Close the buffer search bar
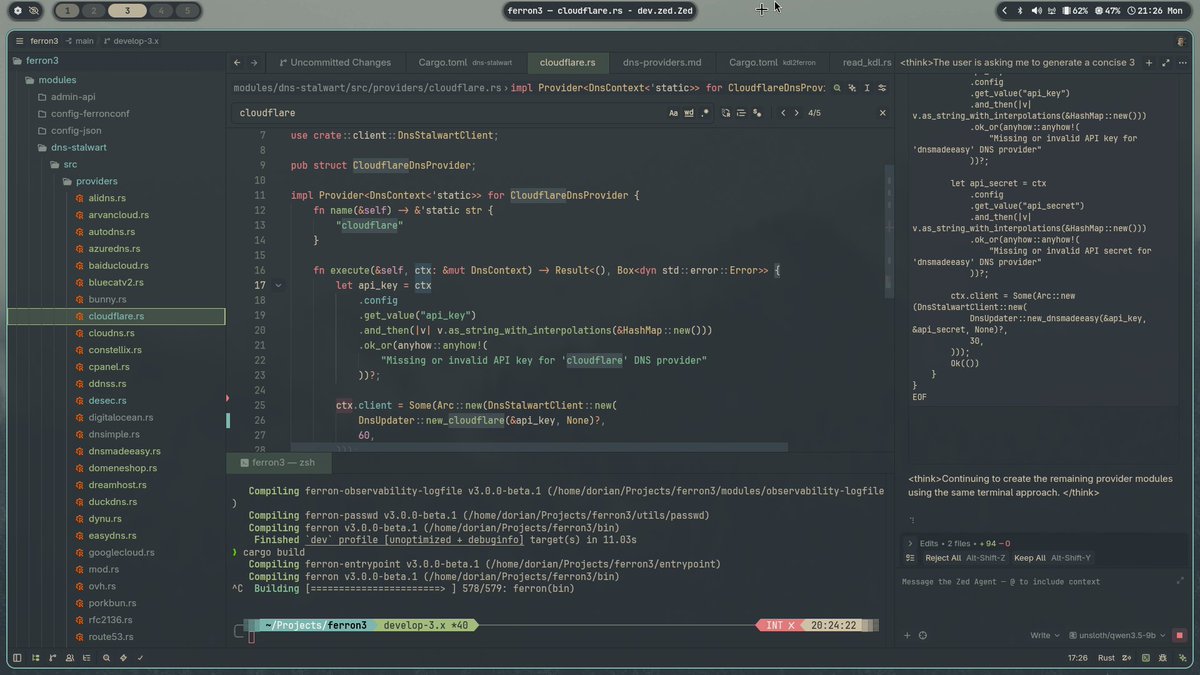The image size is (1200, 675). point(883,113)
